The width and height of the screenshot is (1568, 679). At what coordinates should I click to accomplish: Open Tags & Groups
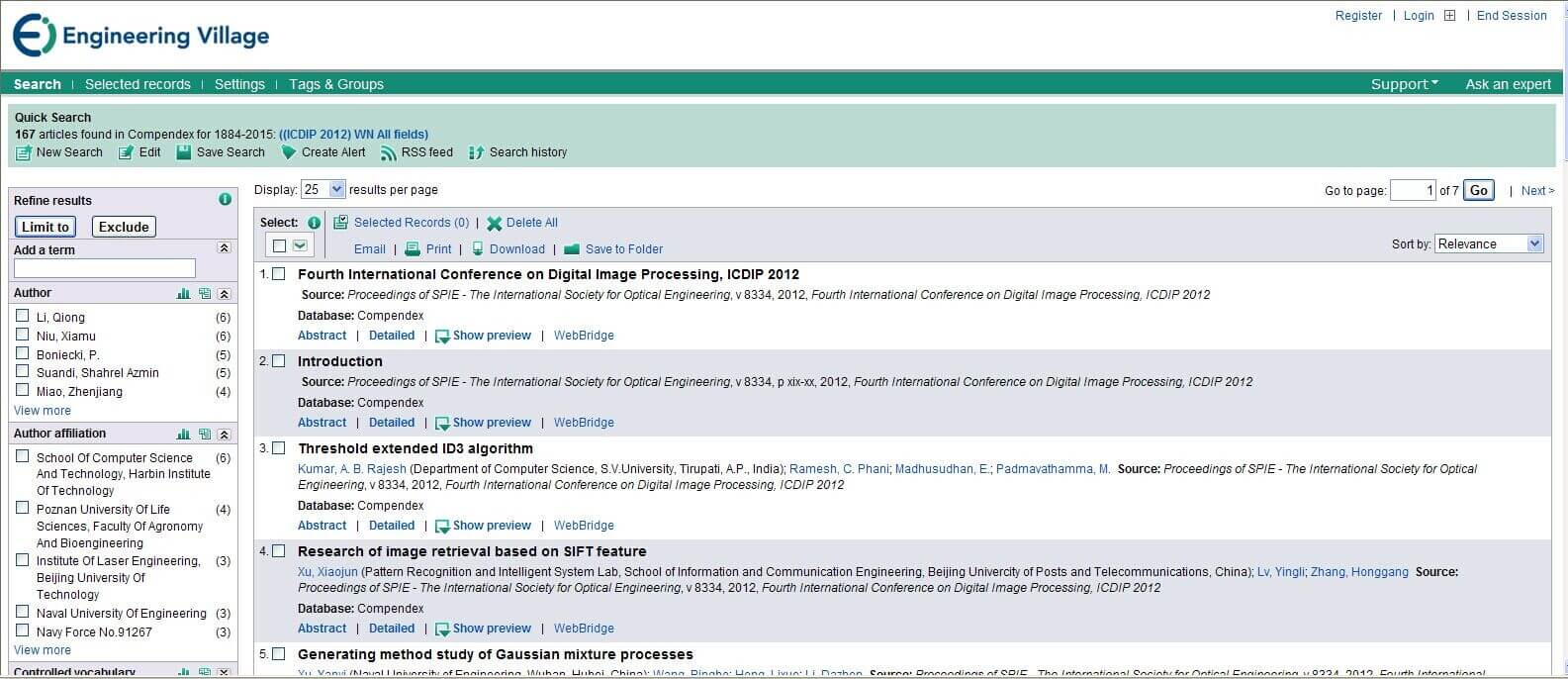[336, 84]
